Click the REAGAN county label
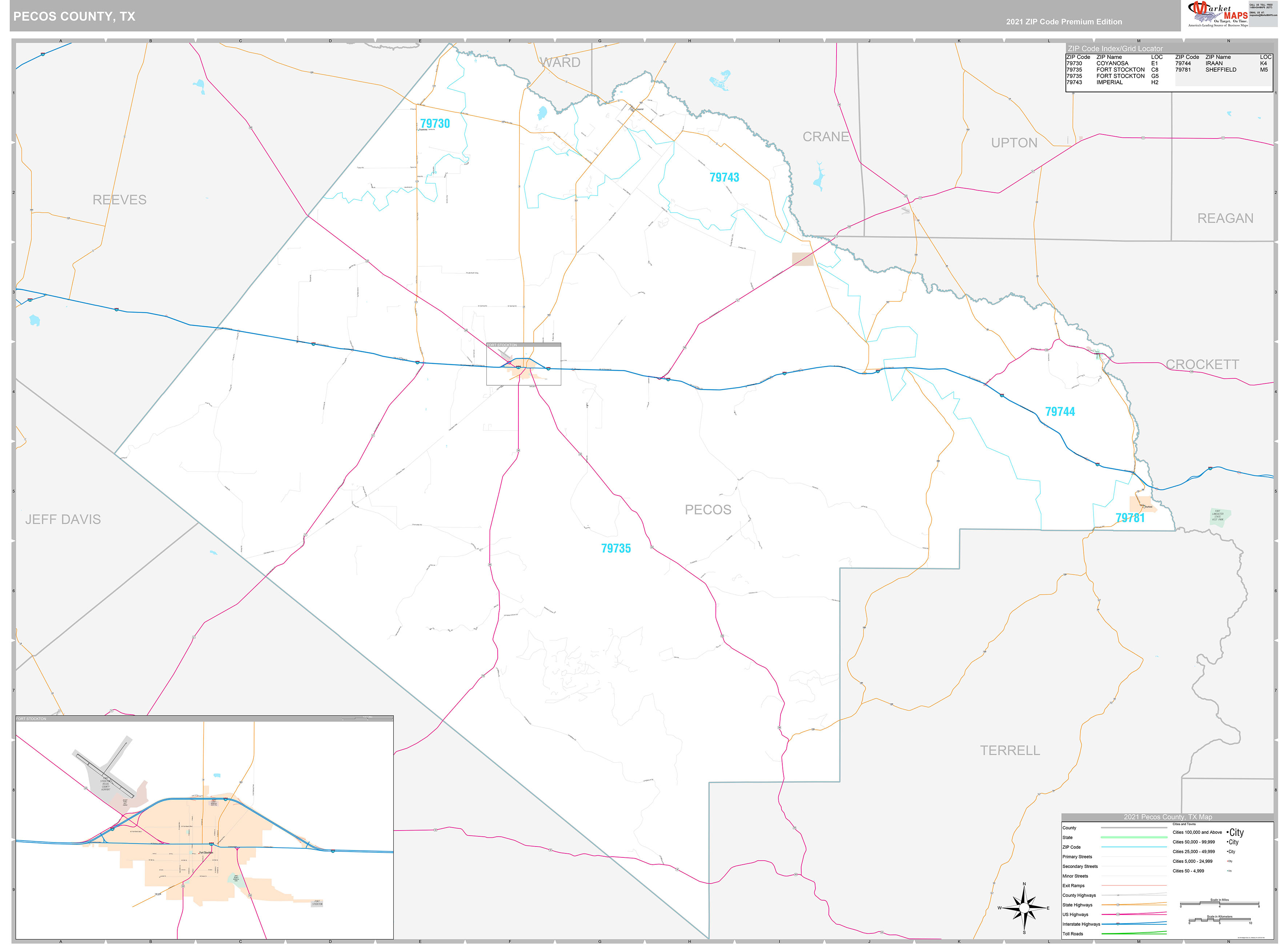 [1225, 218]
